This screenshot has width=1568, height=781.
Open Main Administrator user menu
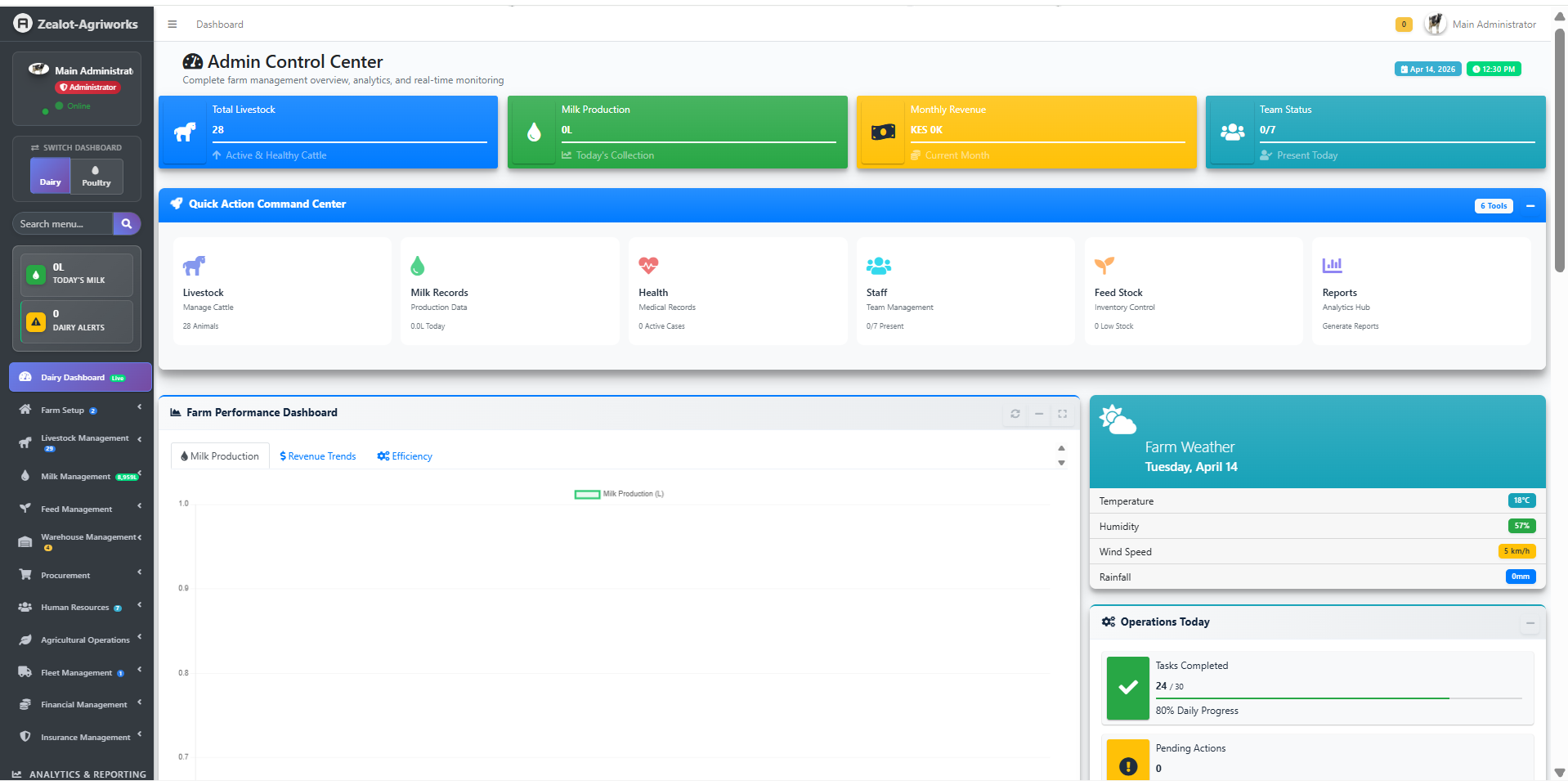point(1481,25)
